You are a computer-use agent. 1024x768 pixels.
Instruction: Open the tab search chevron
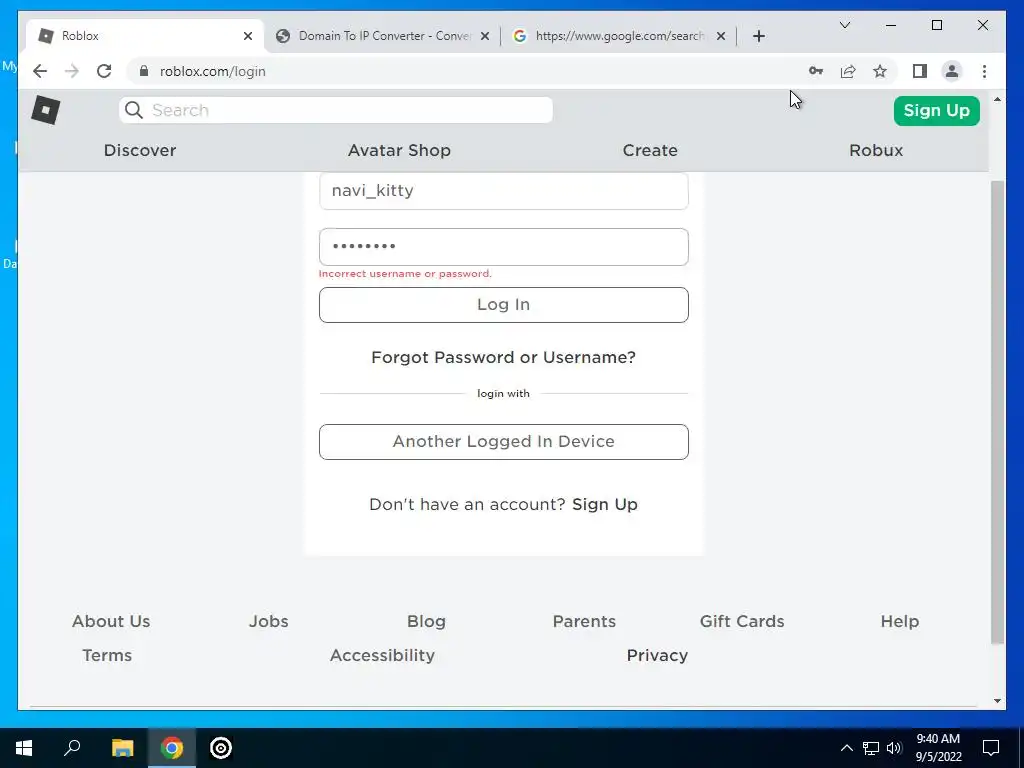click(x=844, y=25)
